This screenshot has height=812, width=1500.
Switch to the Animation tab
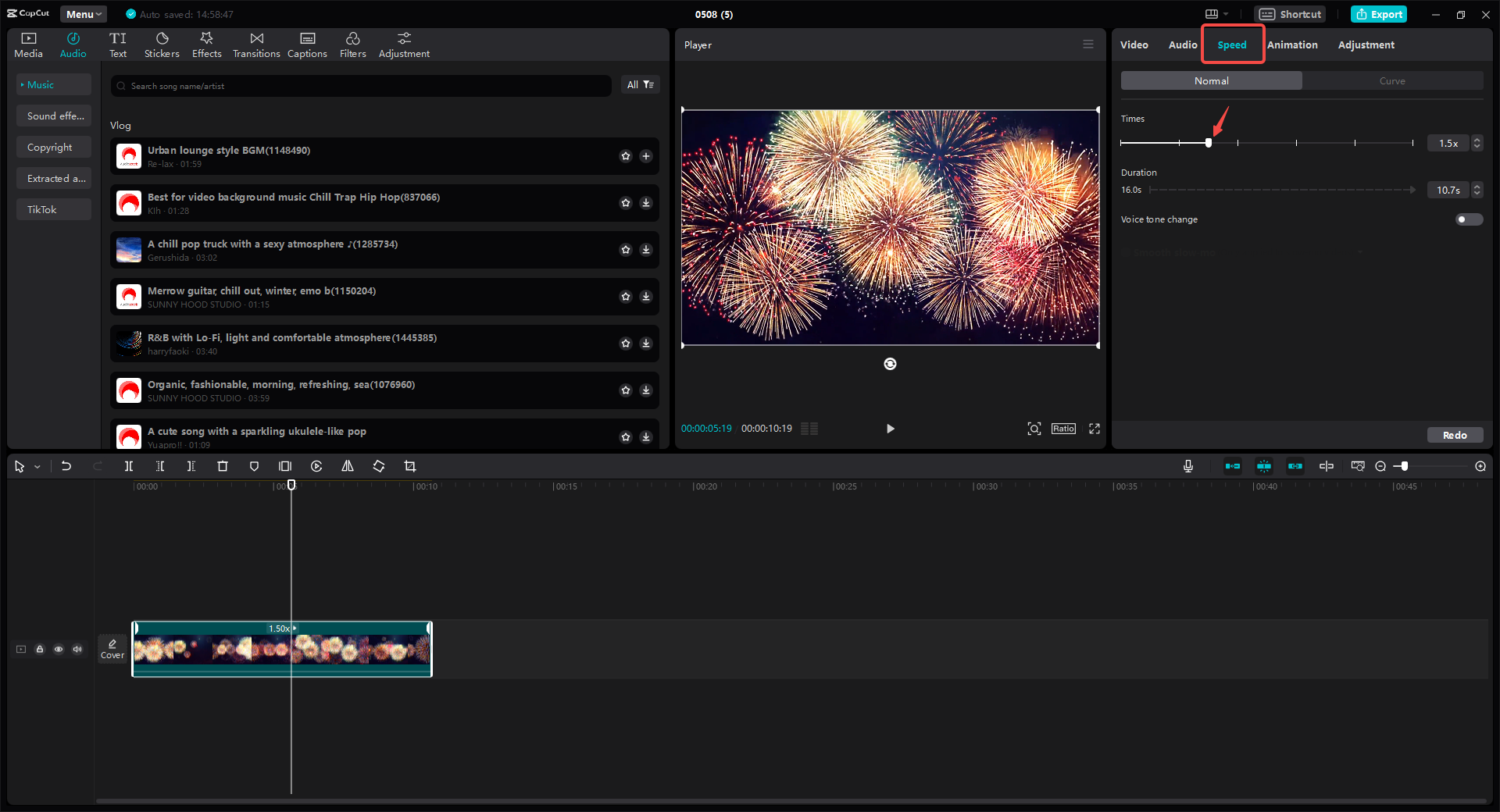point(1292,45)
